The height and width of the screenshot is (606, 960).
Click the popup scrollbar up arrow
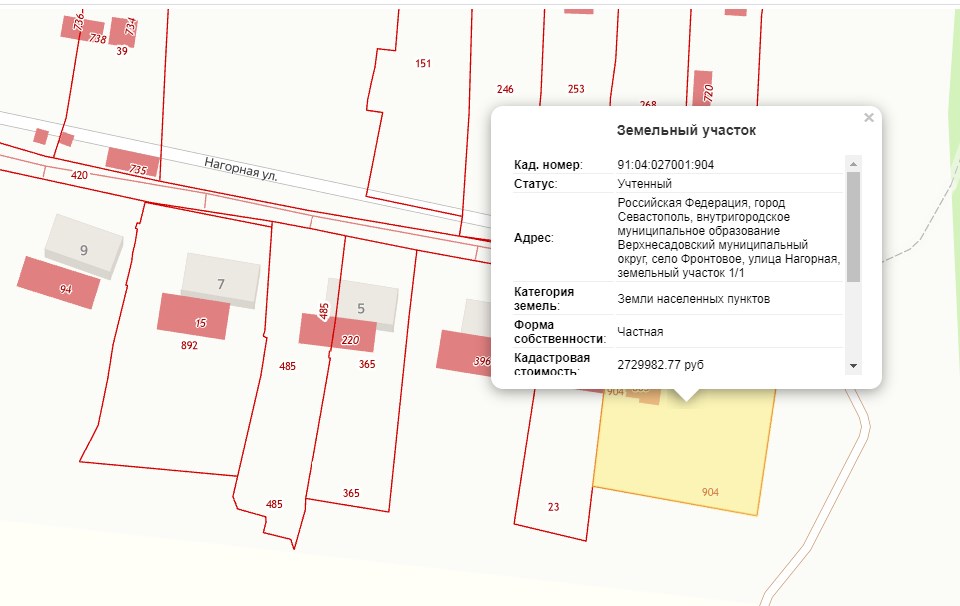(853, 164)
